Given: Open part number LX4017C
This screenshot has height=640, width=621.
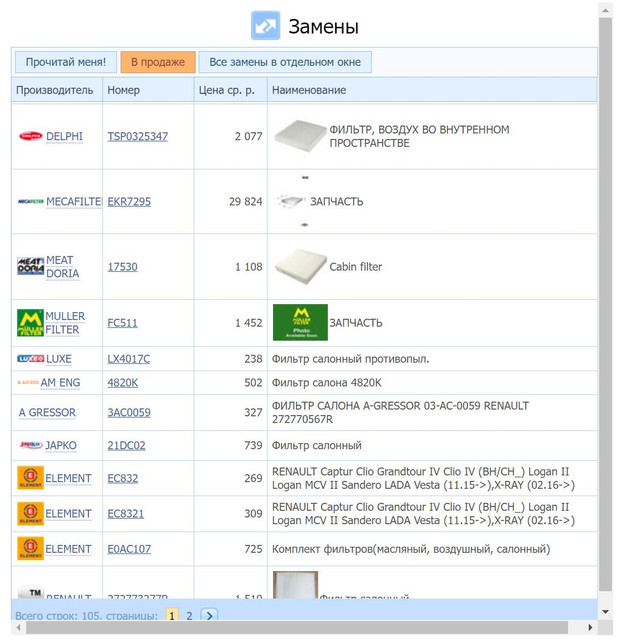Looking at the screenshot, I should point(129,359).
